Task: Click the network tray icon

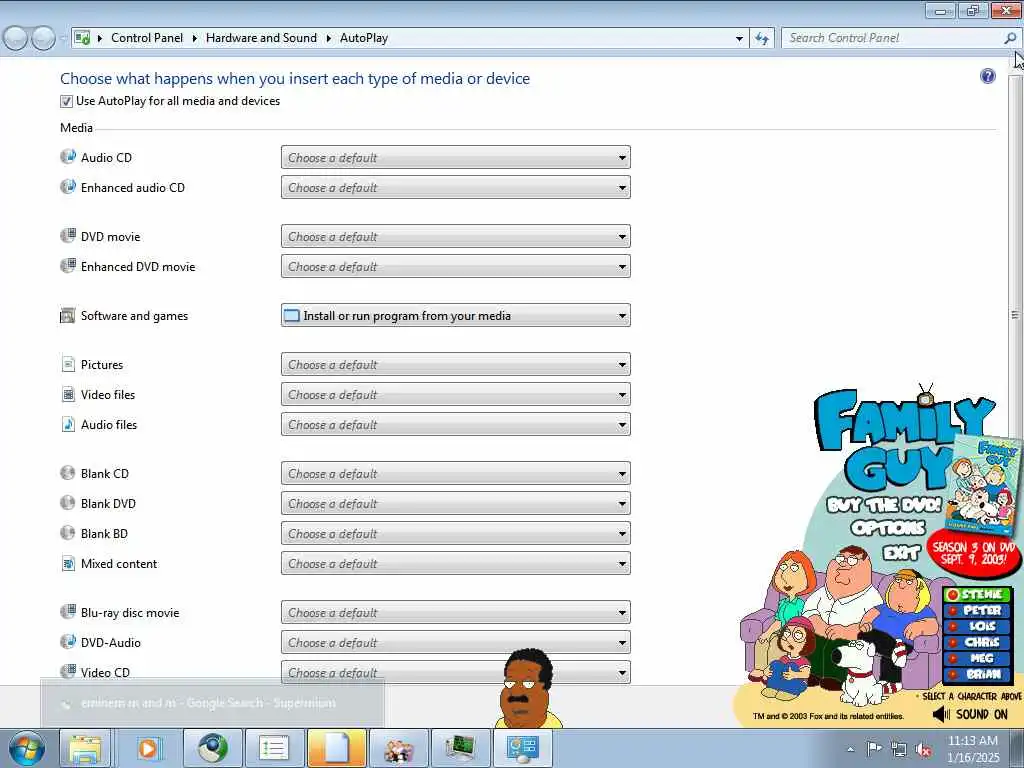Action: pyautogui.click(x=899, y=750)
